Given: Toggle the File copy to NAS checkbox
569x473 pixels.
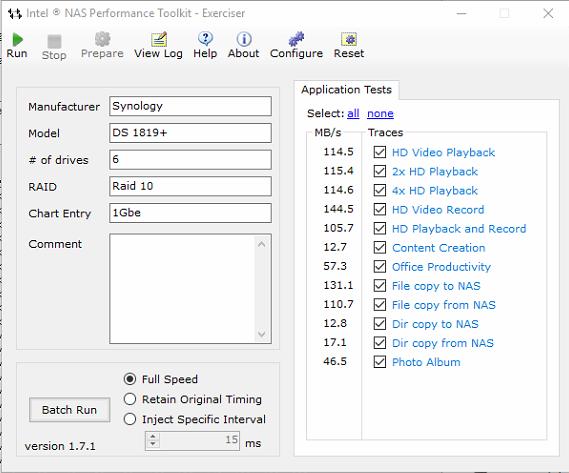Looking at the screenshot, I should coord(380,285).
